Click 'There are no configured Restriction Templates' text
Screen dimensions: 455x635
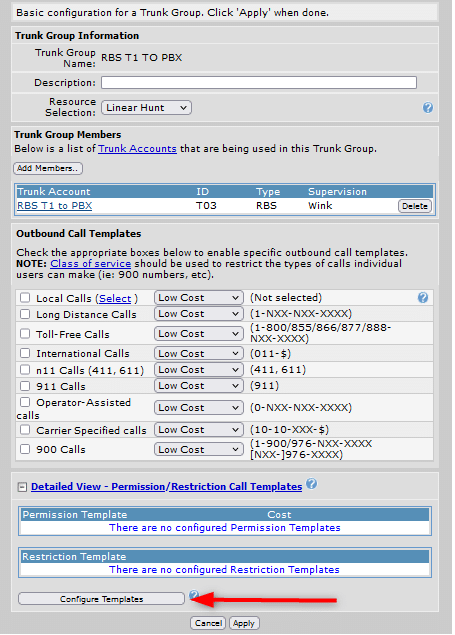click(x=224, y=570)
